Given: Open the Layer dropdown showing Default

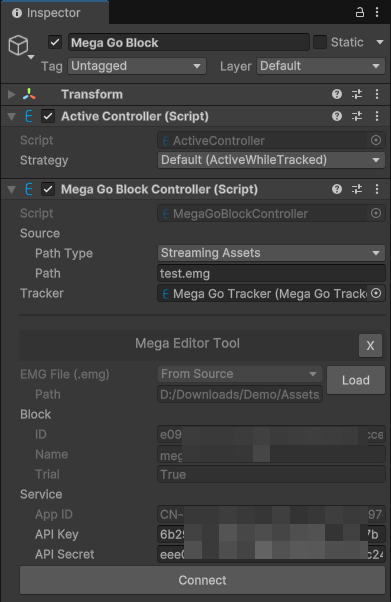Looking at the screenshot, I should 321,66.
